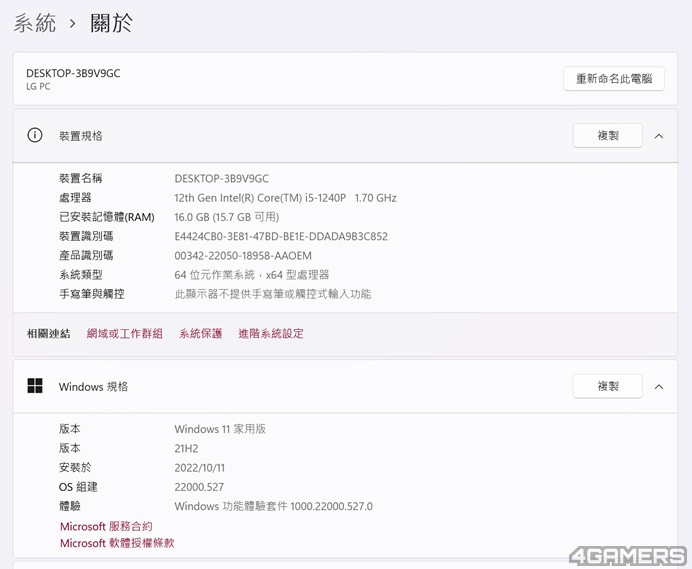Screen dimensions: 692x569
Task: Click the Windows 規格 section heading
Action: (x=93, y=387)
